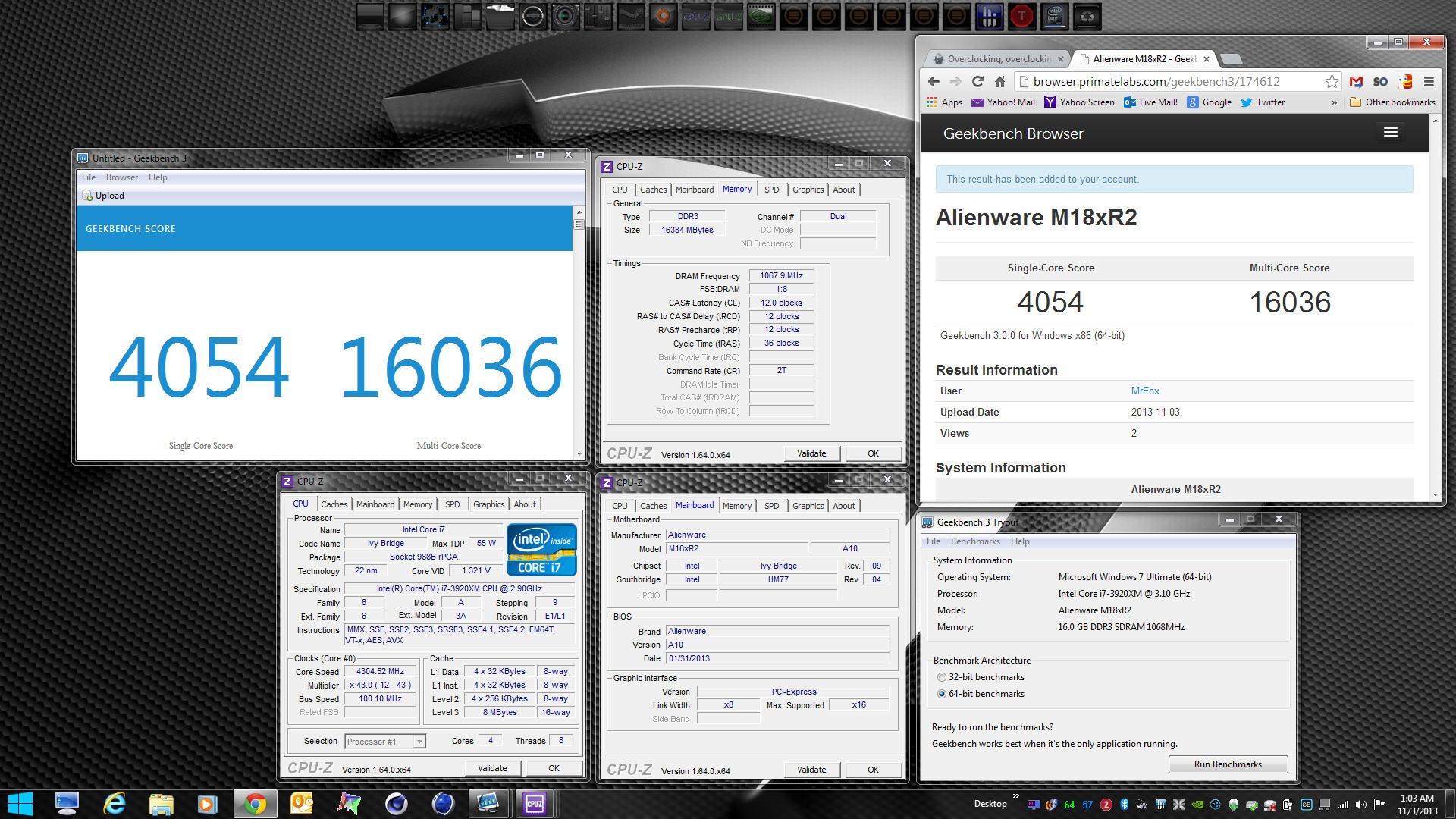This screenshot has height=819, width=1456.
Task: Open the camera lens dock icon
Action: click(x=565, y=16)
